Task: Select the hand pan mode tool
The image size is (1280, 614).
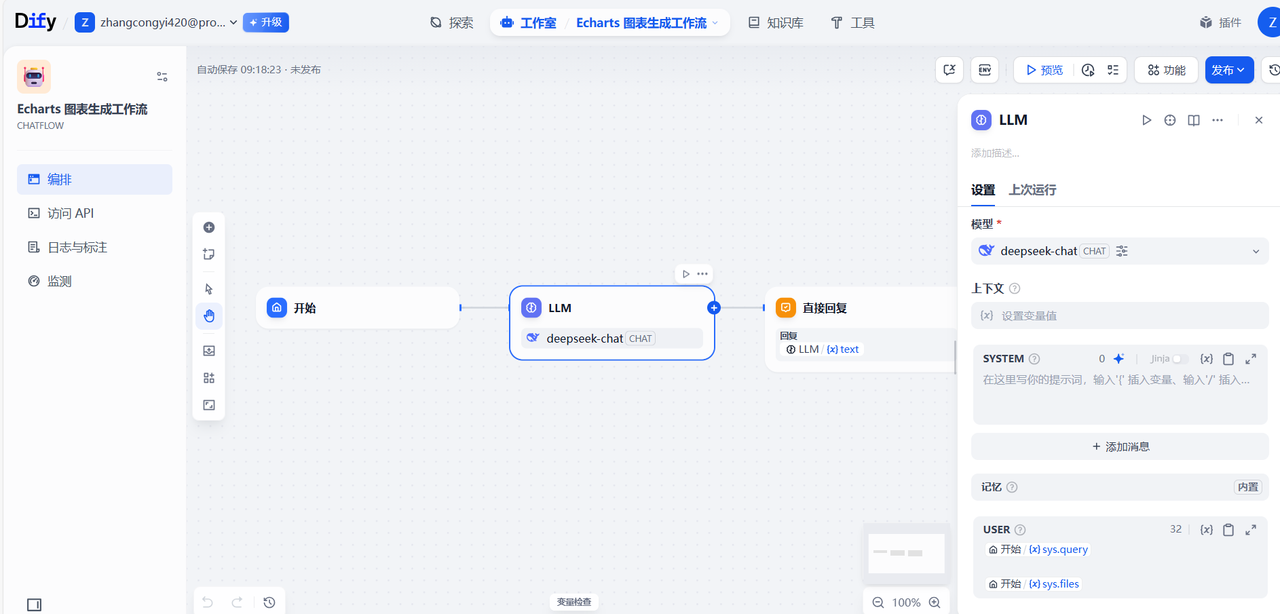Action: point(209,316)
